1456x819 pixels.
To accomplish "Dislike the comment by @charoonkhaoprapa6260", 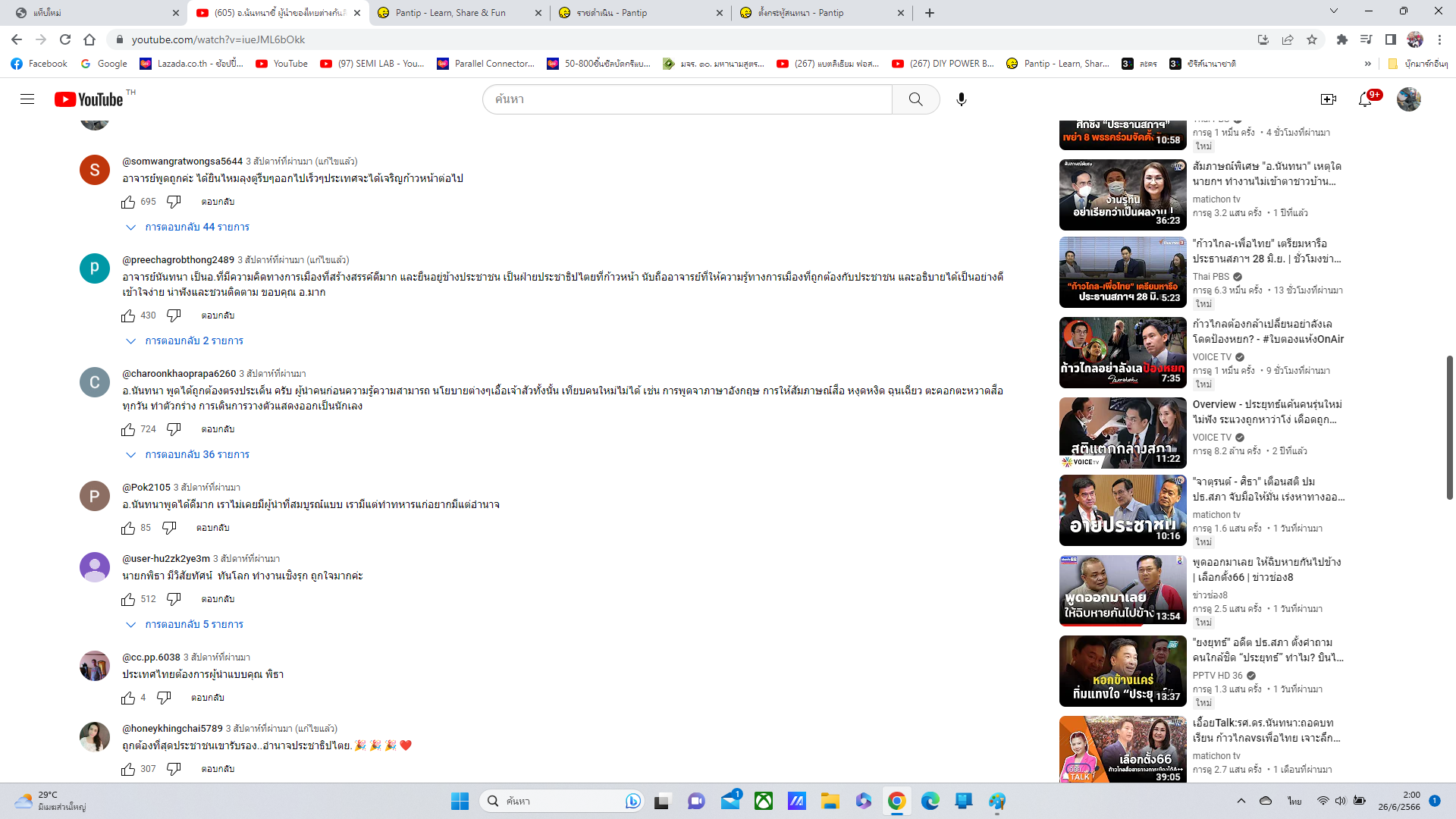I will click(x=174, y=429).
